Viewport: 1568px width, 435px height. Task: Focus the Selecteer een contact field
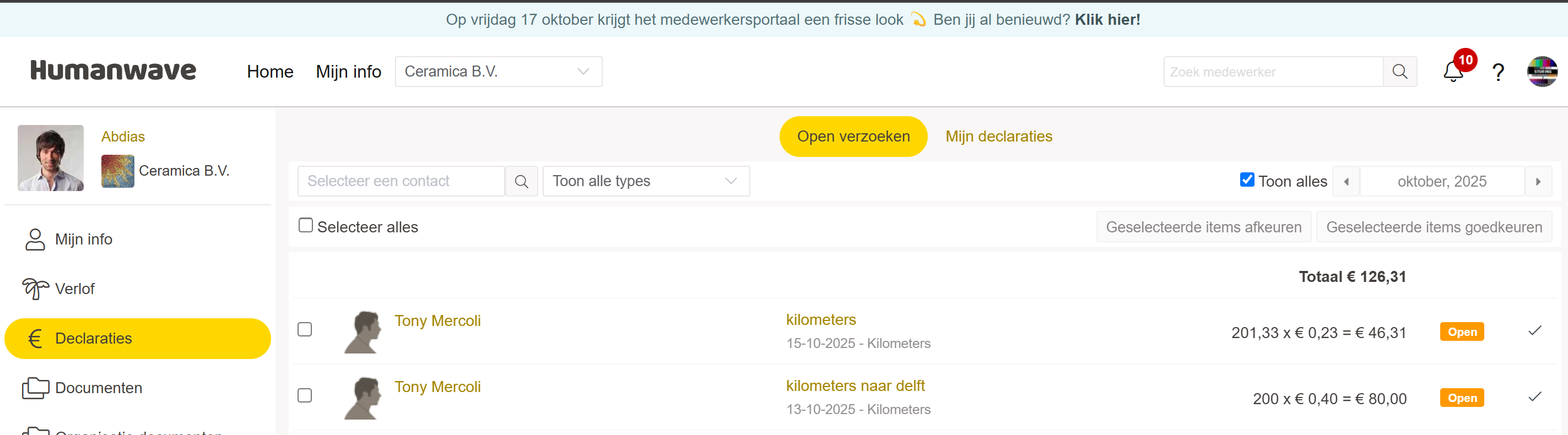click(x=401, y=181)
